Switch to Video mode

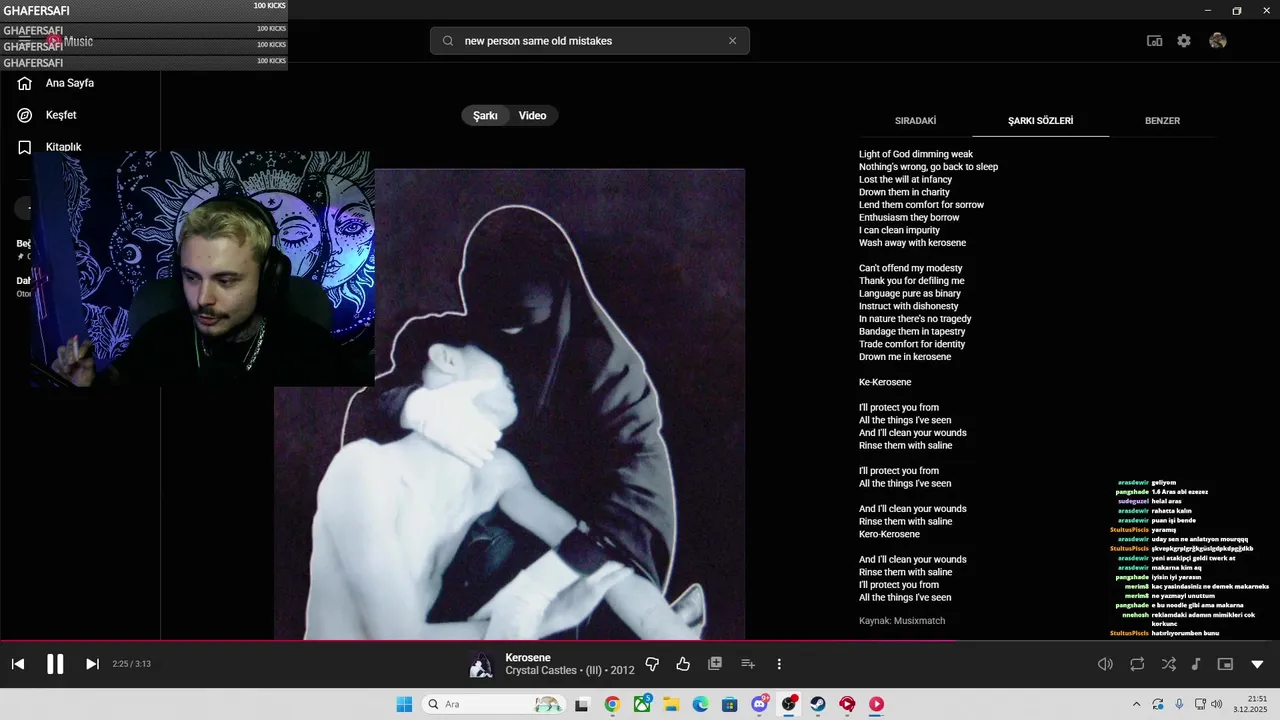[532, 116]
